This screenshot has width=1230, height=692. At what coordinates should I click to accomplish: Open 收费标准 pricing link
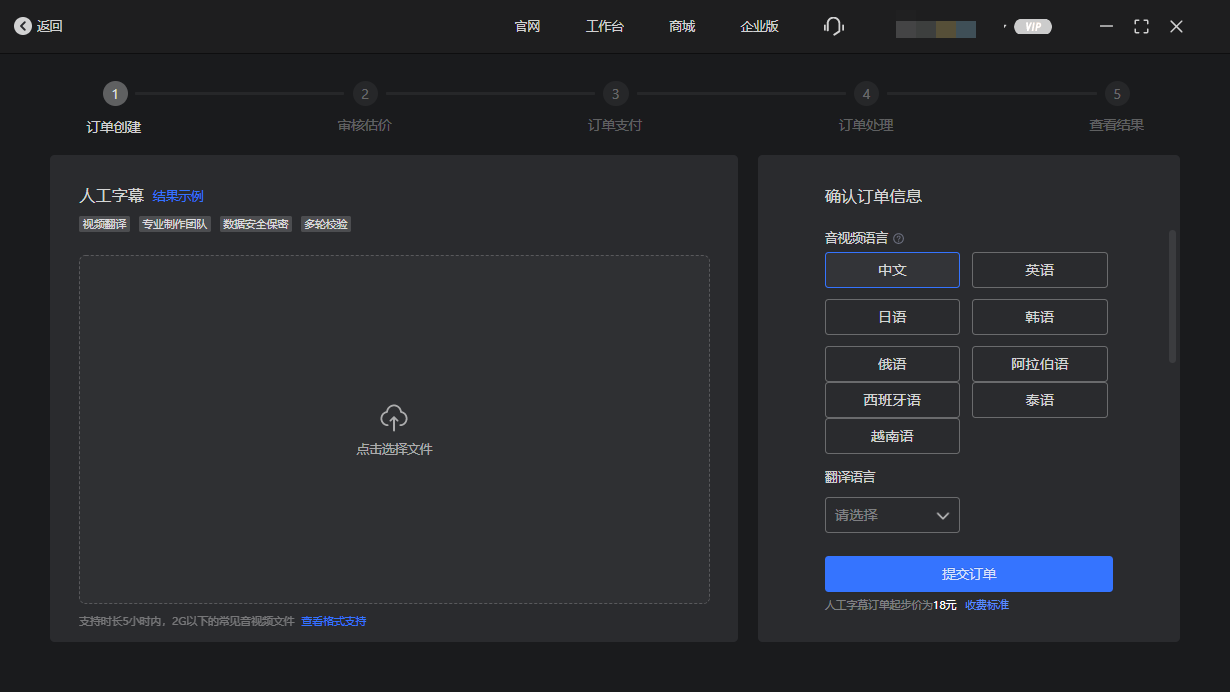pyautogui.click(x=987, y=605)
